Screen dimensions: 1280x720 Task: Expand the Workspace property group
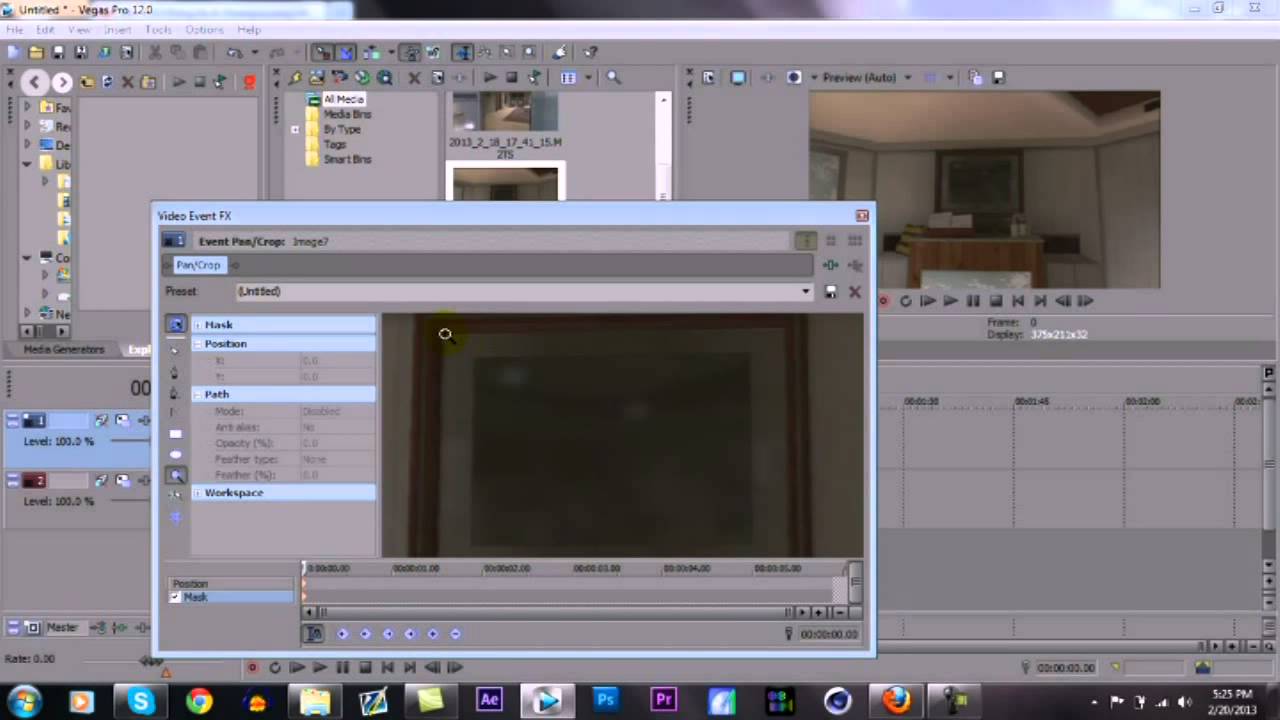198,493
